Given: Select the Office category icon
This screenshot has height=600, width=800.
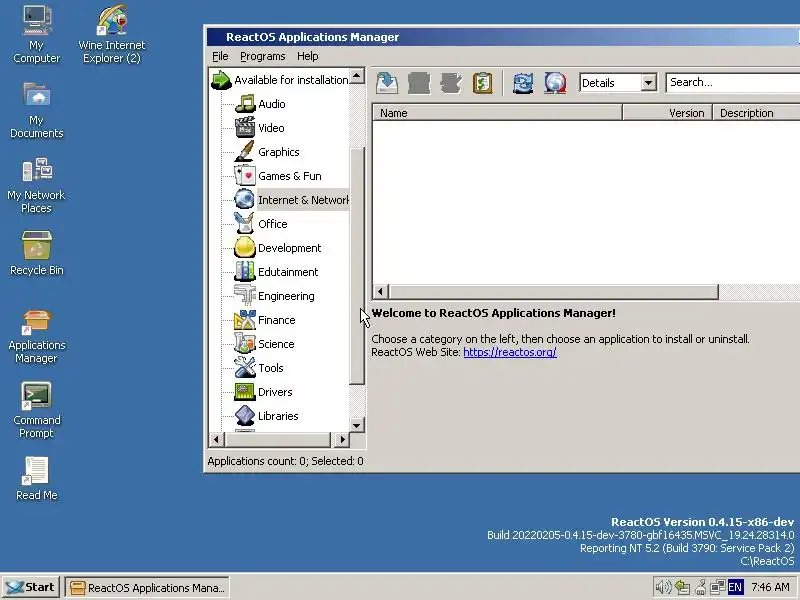Looking at the screenshot, I should pyautogui.click(x=245, y=223).
